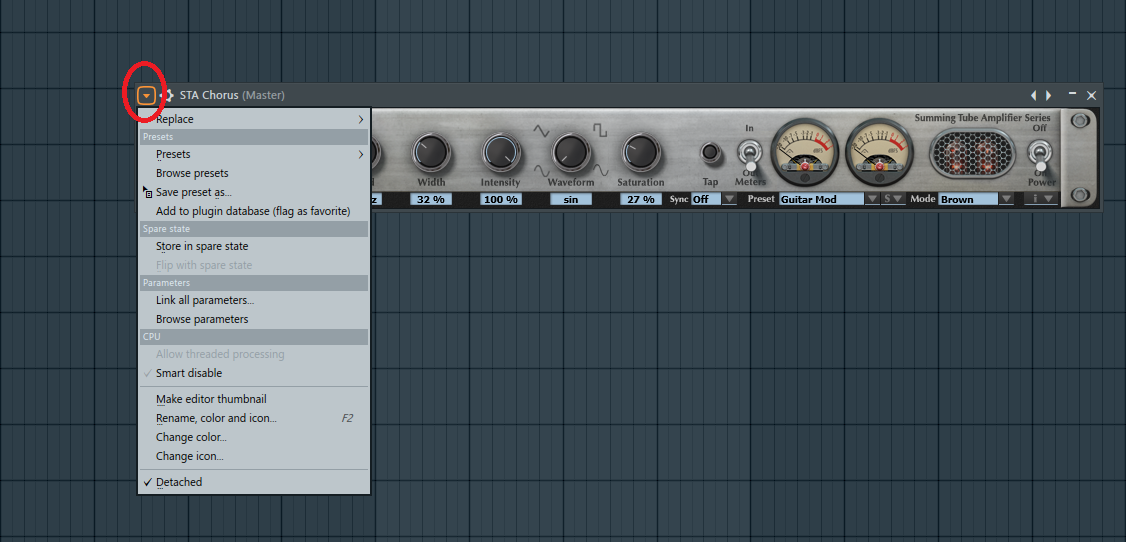Click the Guitar Mod preset name field
Screen dimensions: 1126x542
822,200
